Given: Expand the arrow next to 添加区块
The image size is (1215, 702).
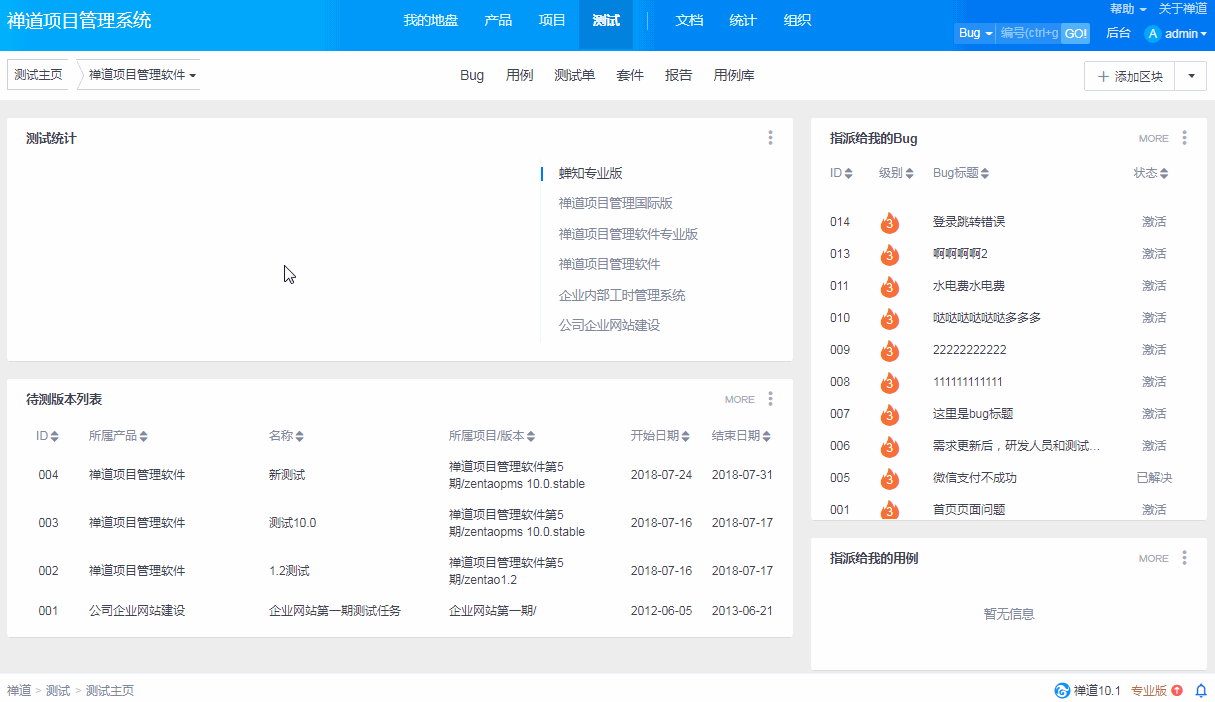Looking at the screenshot, I should pos(1190,76).
